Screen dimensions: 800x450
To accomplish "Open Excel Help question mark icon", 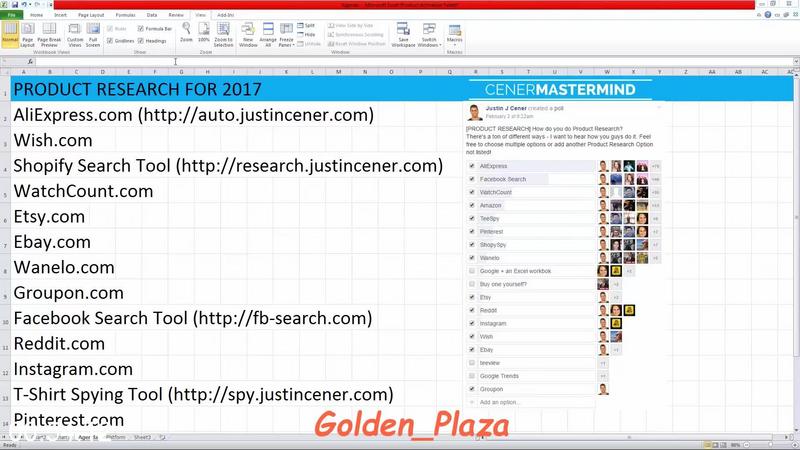I will [768, 15].
